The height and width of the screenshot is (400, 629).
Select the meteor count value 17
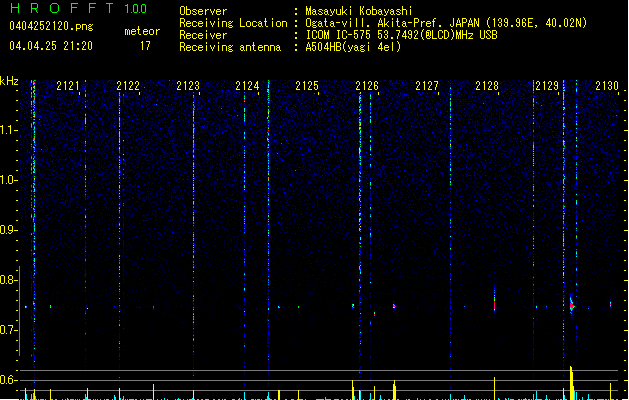point(145,46)
